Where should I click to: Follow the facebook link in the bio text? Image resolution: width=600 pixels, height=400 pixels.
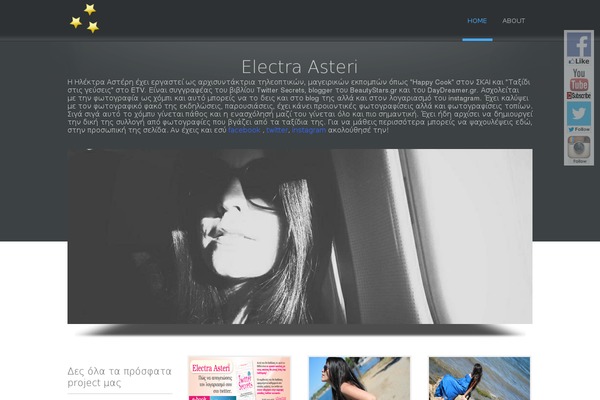244,130
